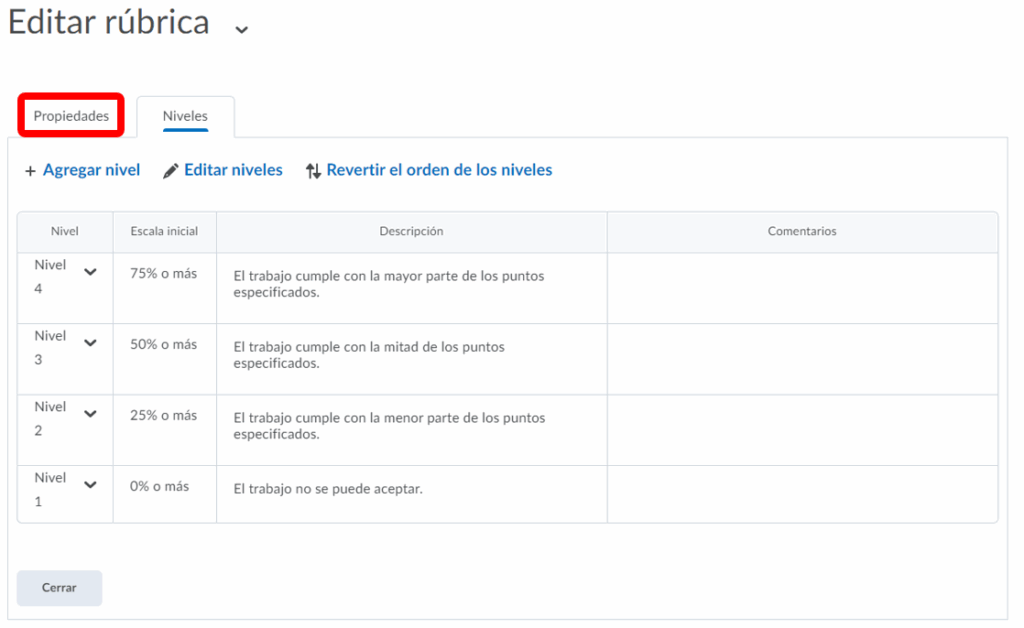Expand the Nivel 3 dropdown chevron

coord(90,343)
